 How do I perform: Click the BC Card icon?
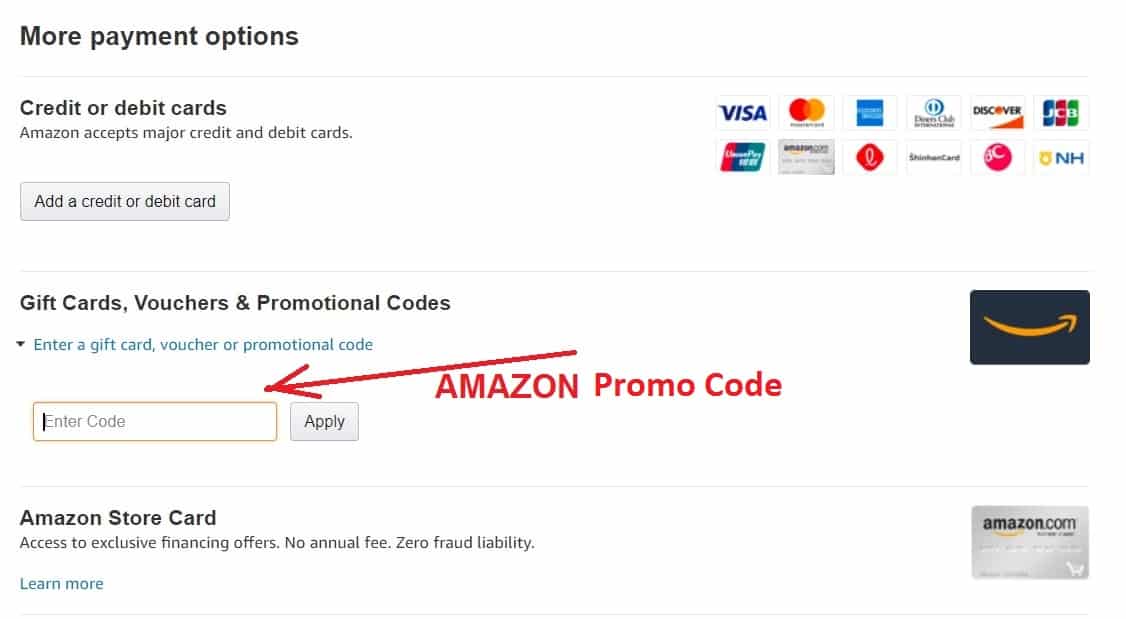(x=998, y=157)
